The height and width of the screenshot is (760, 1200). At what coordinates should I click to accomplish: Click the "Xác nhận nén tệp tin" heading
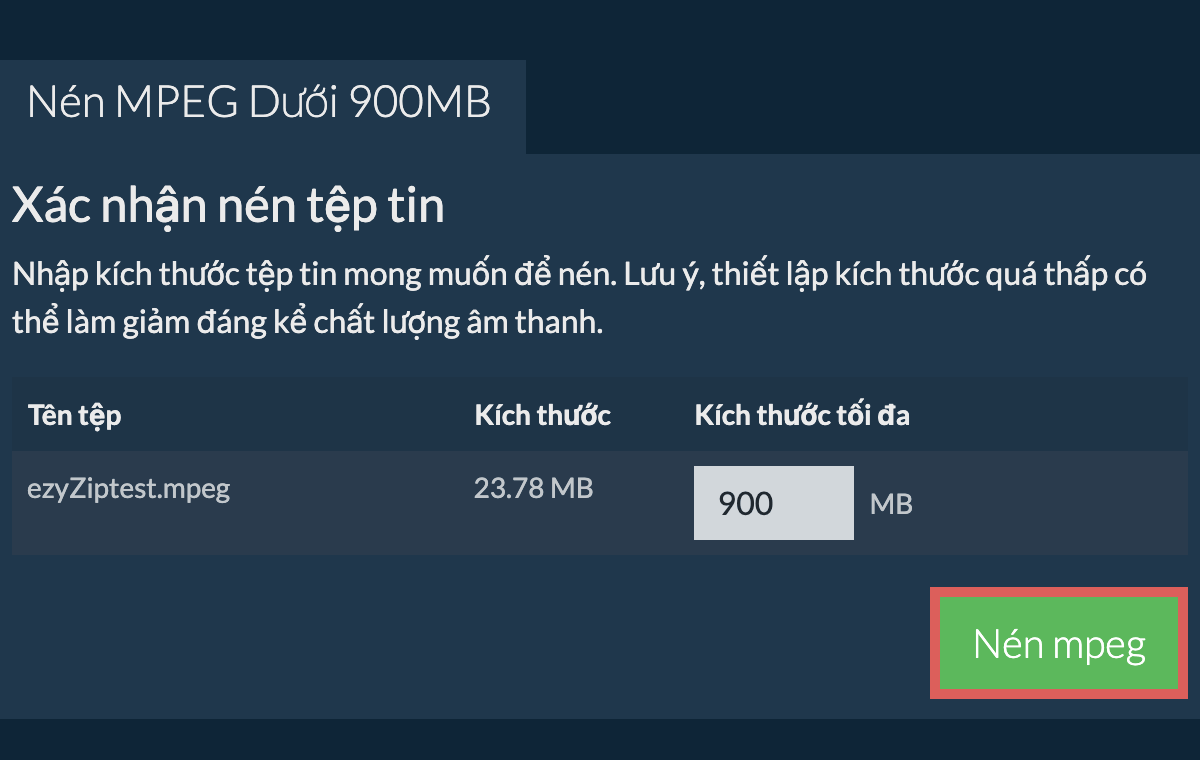click(x=227, y=206)
